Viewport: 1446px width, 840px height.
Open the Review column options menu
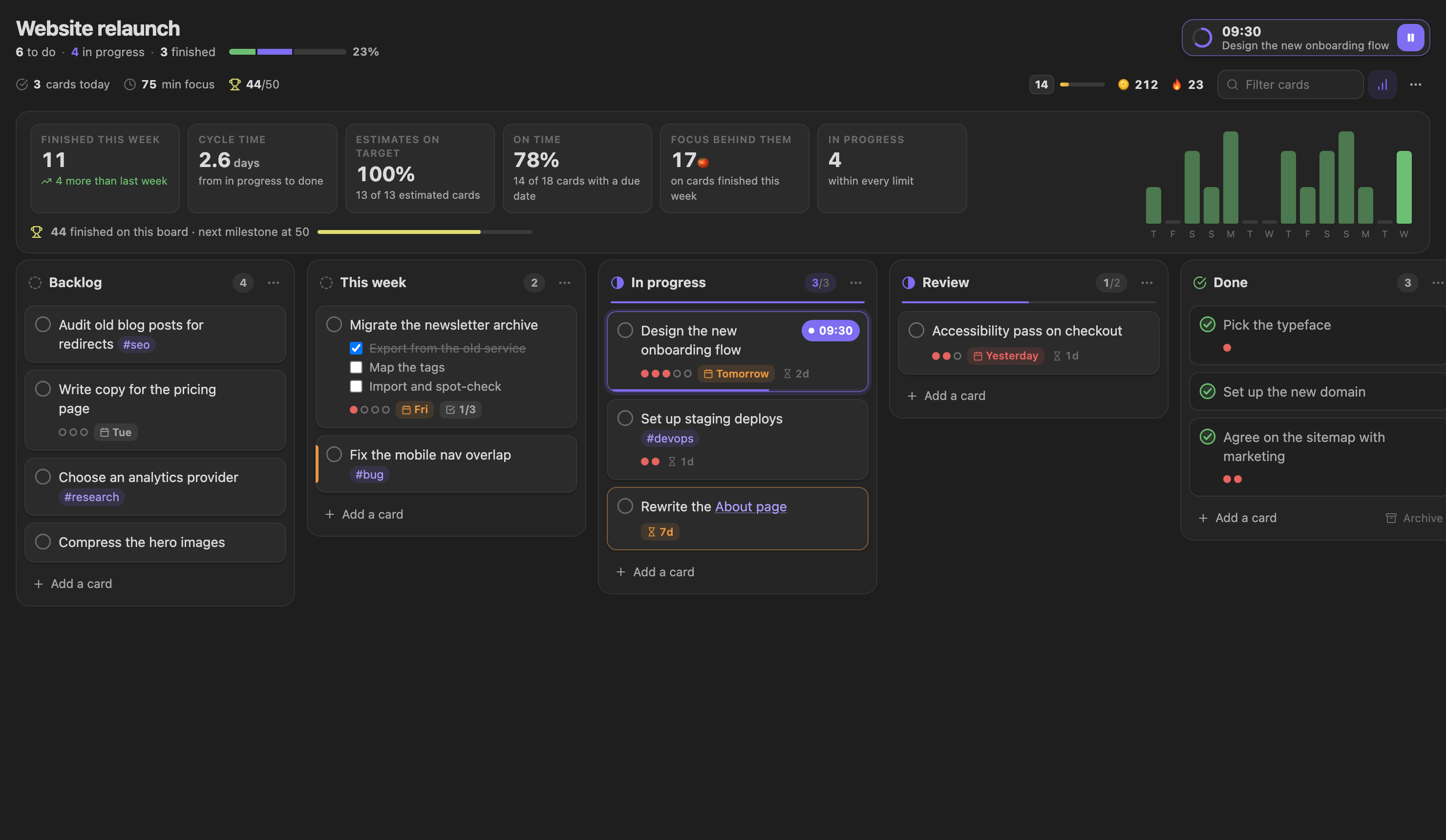1147,282
